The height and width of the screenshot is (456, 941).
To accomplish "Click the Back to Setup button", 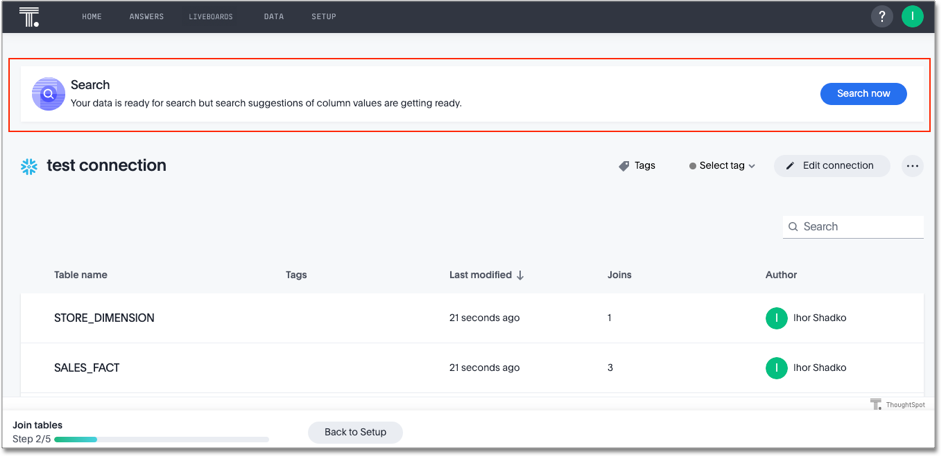I will coord(355,432).
